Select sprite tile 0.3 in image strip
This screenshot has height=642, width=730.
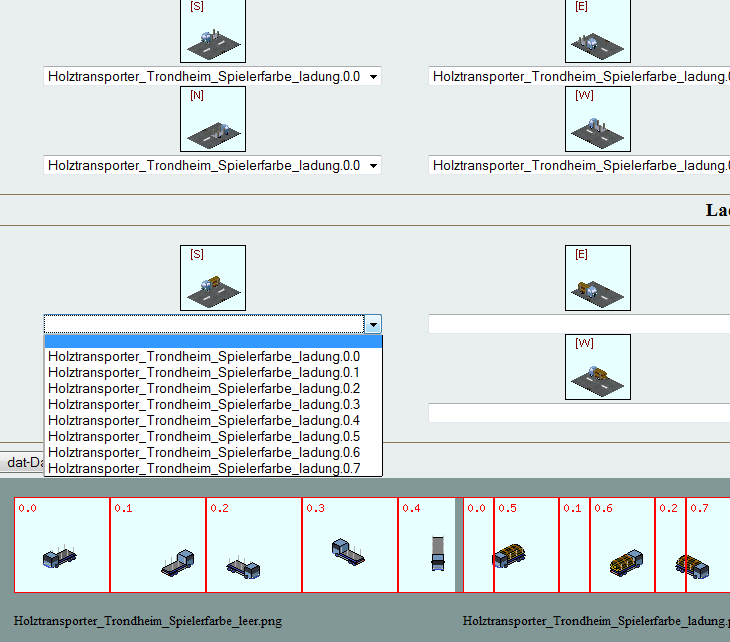click(x=349, y=545)
